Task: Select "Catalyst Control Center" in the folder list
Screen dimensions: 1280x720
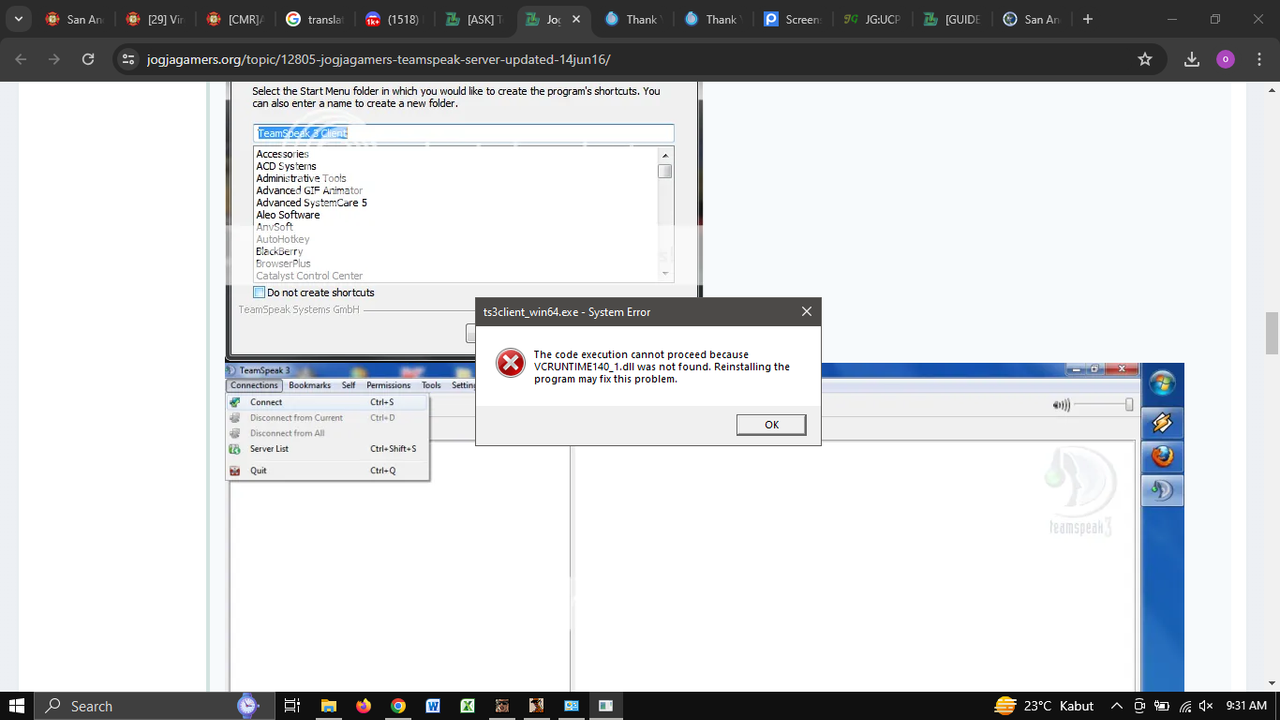Action: click(x=309, y=276)
